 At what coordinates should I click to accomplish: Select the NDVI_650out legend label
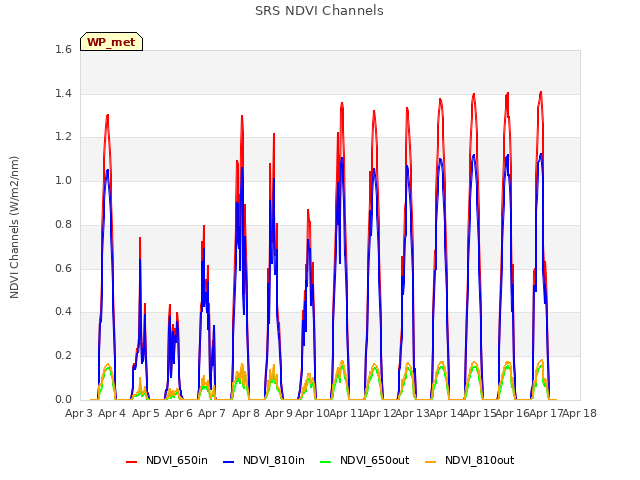click(x=375, y=460)
